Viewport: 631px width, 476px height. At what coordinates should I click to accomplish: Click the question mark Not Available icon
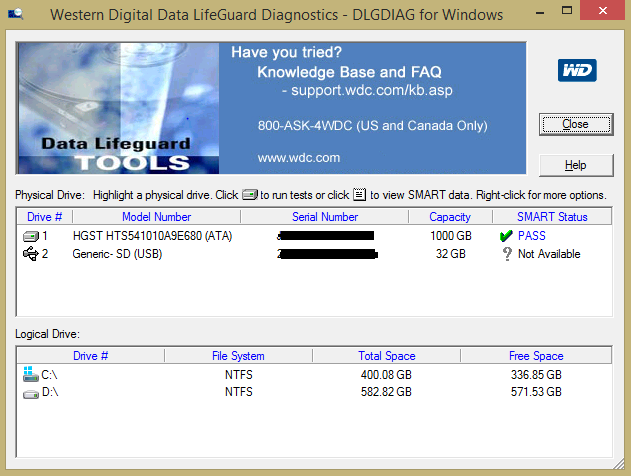(507, 254)
